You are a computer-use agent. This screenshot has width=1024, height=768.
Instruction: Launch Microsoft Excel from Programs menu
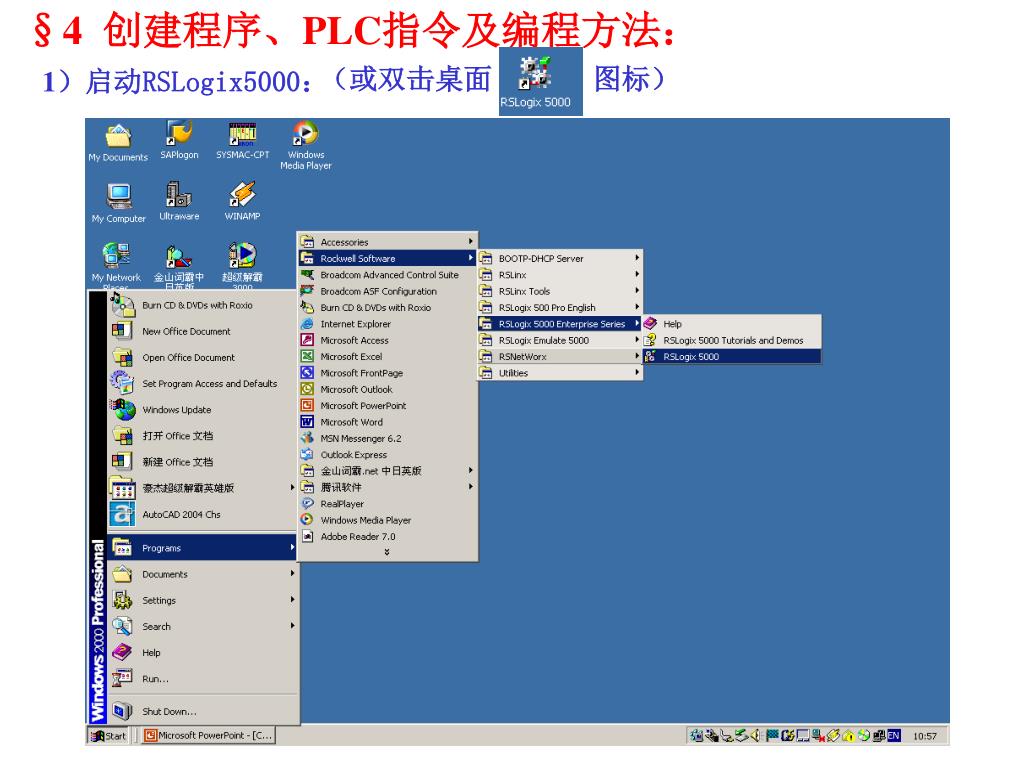point(387,356)
